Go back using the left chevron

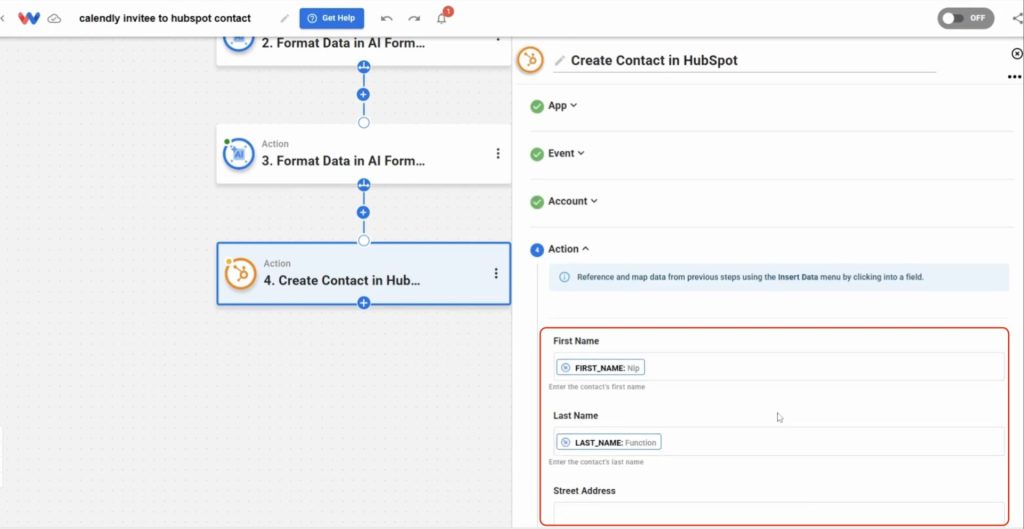[x=3, y=18]
